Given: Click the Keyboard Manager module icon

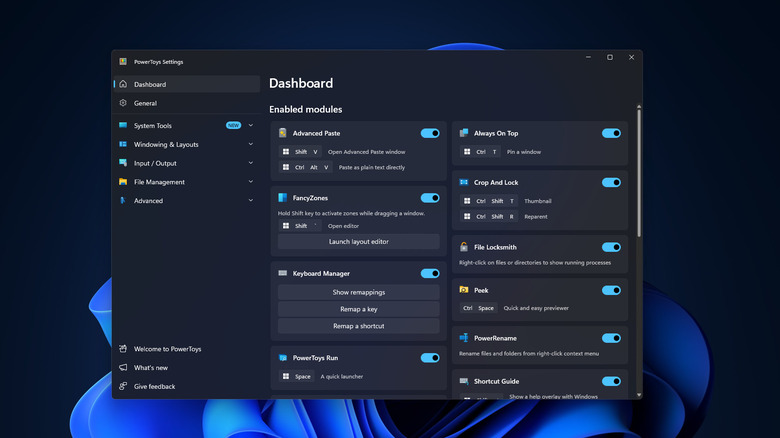Looking at the screenshot, I should click(284, 273).
